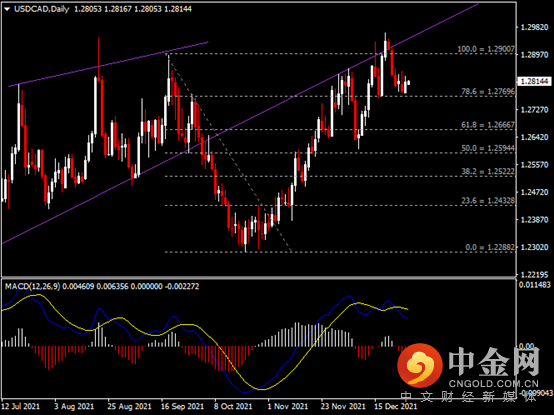Select the 78.6 = 1.27696 Fibonacci label
554x415 pixels.
[x=488, y=91]
